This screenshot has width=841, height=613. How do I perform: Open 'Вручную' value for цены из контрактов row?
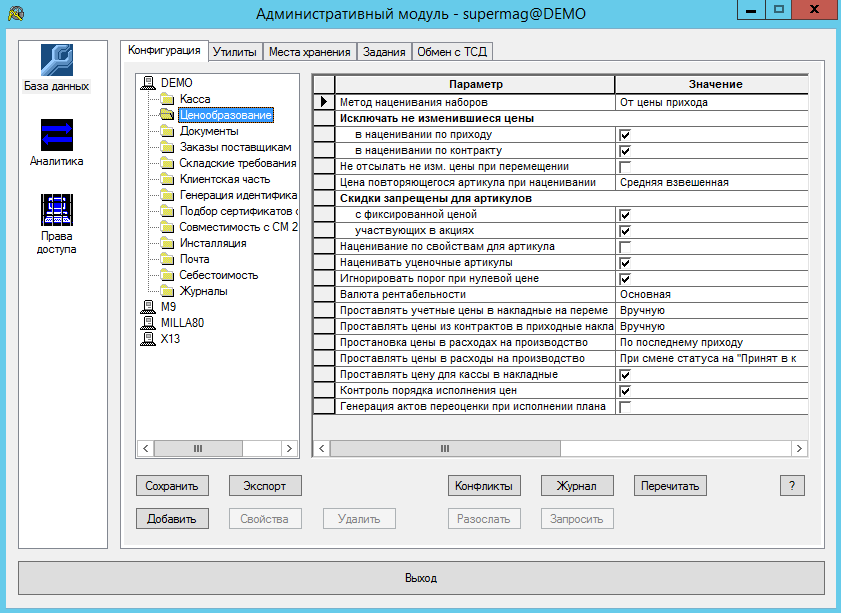(712, 327)
